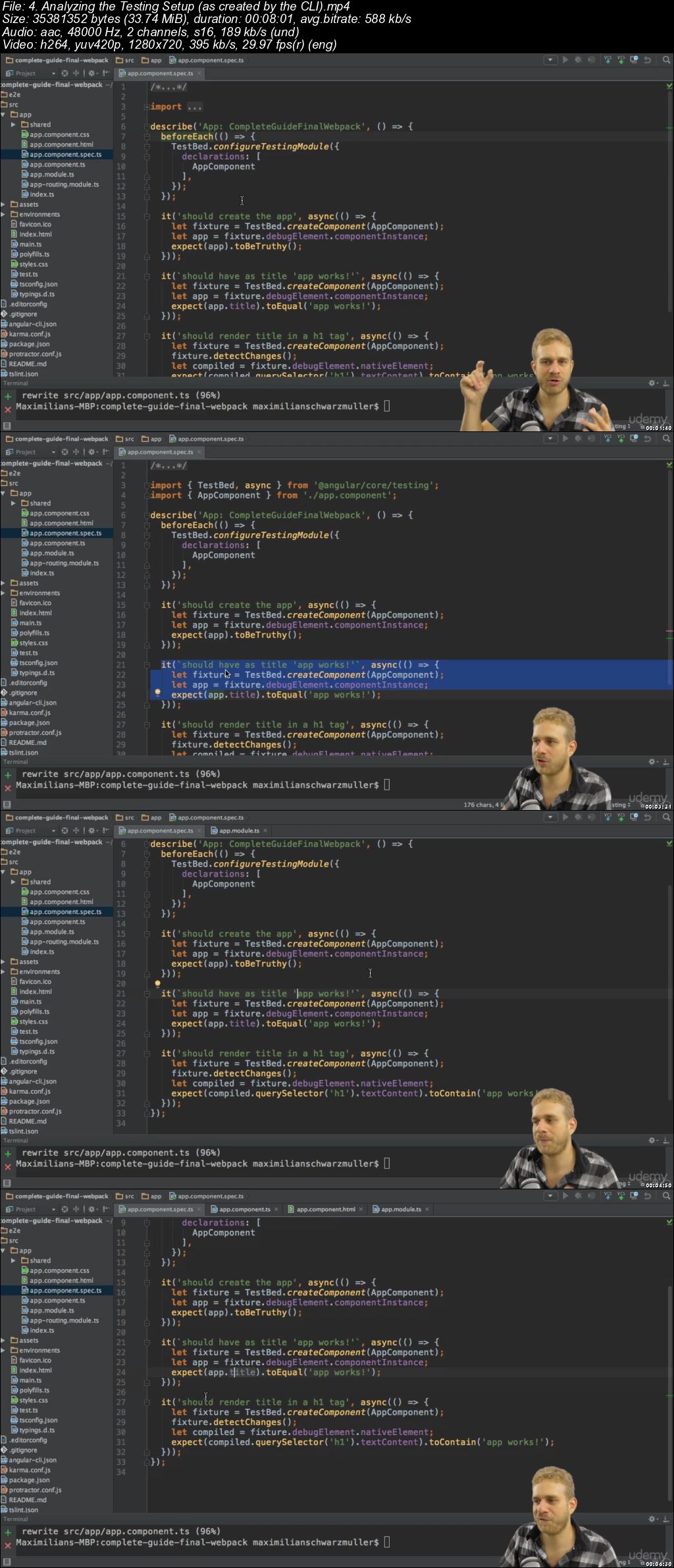Select karma.conf.js in 00:06:30 frame project tree
The width and height of the screenshot is (674, 1568).
[29, 1470]
